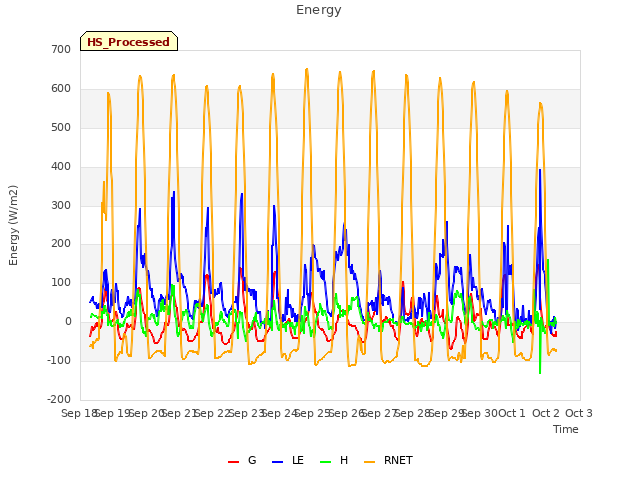Click the Oct 3 x-axis label

(579, 413)
